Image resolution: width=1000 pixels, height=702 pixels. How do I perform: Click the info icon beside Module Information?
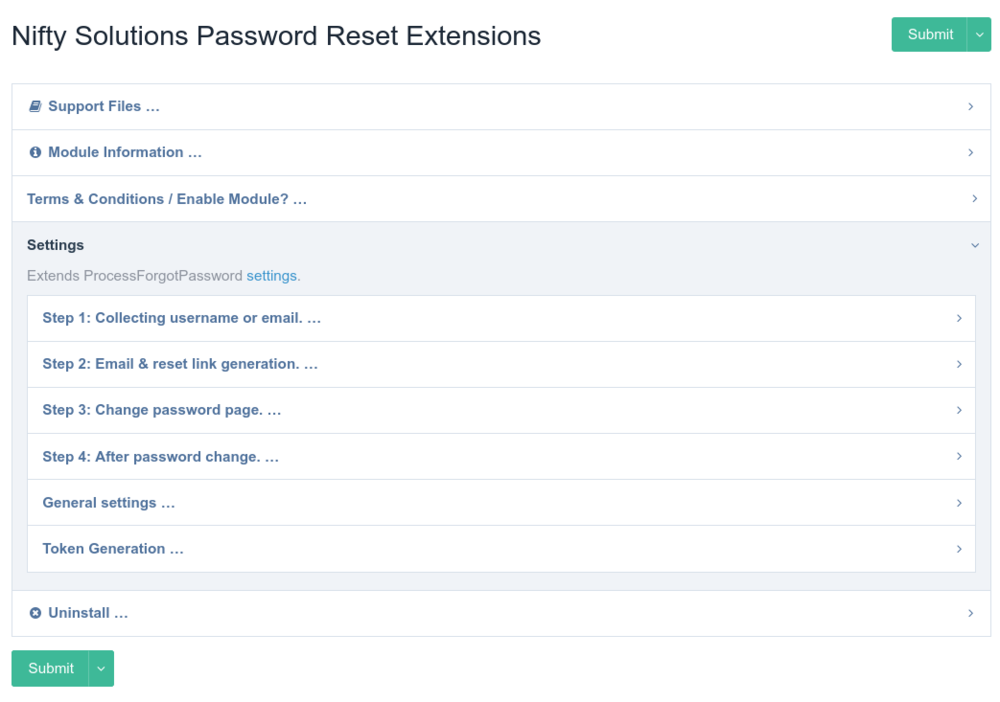pos(35,153)
